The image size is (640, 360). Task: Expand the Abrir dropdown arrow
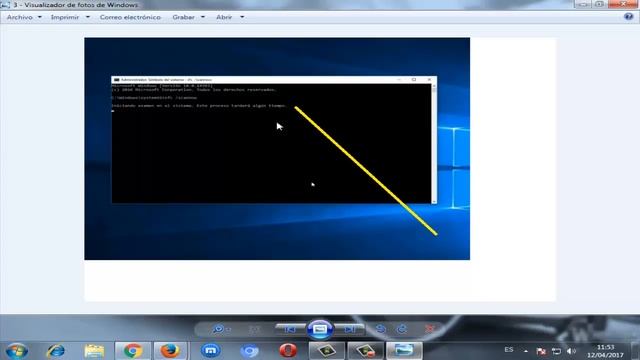tap(242, 17)
